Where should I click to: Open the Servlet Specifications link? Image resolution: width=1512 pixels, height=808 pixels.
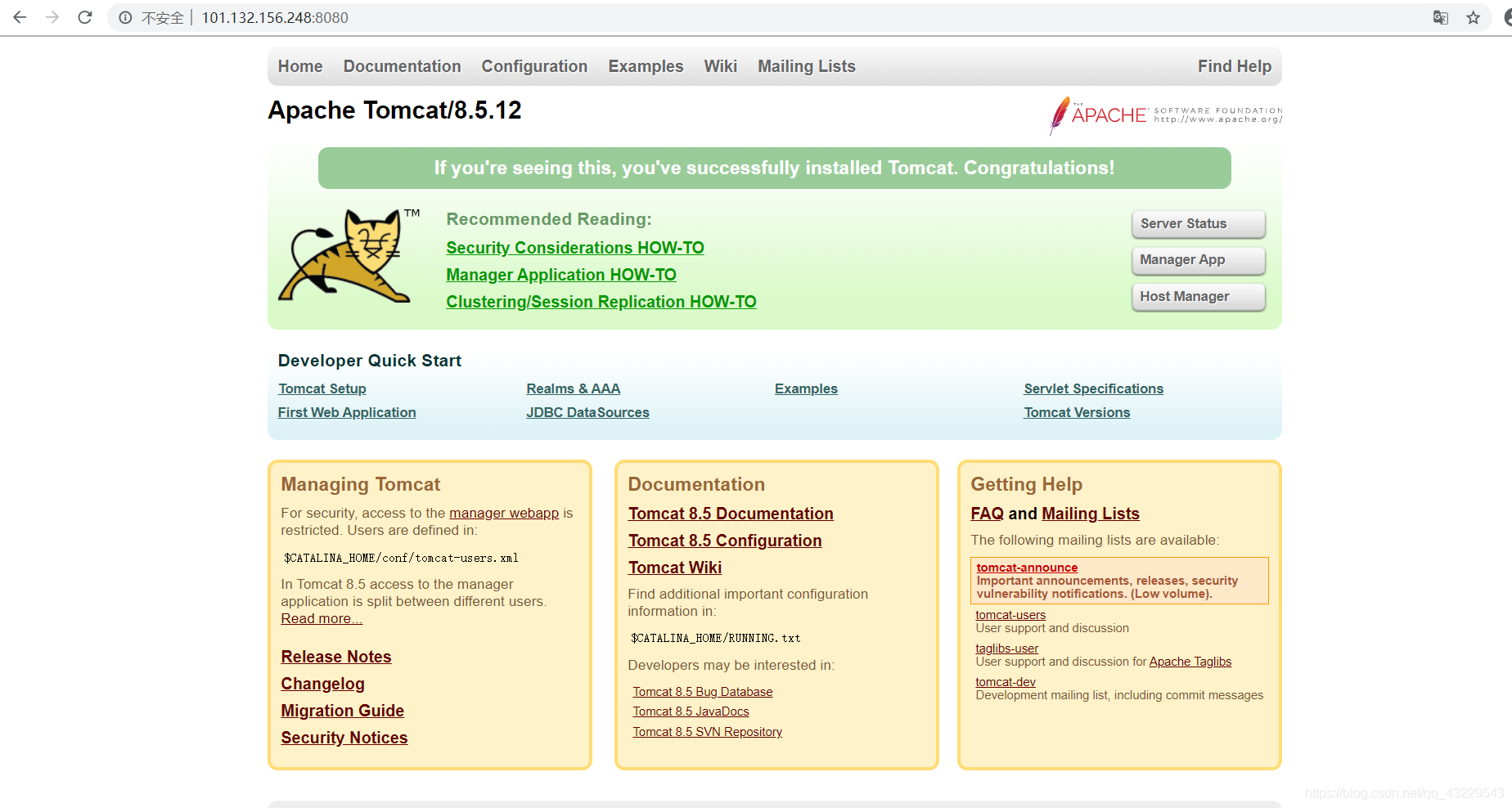[x=1093, y=388]
